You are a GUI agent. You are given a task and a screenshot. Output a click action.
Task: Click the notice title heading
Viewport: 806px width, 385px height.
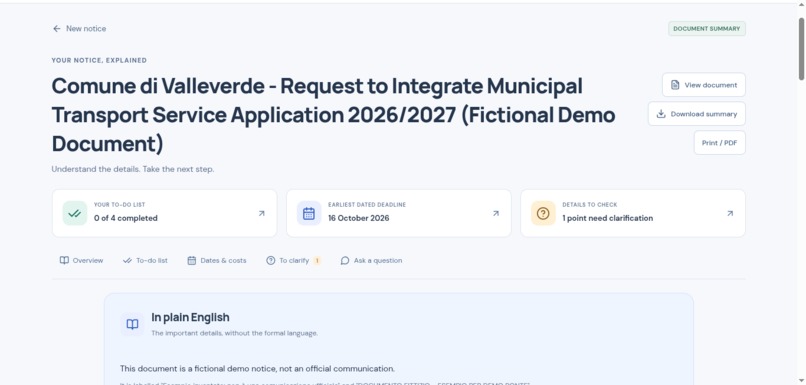pos(333,115)
